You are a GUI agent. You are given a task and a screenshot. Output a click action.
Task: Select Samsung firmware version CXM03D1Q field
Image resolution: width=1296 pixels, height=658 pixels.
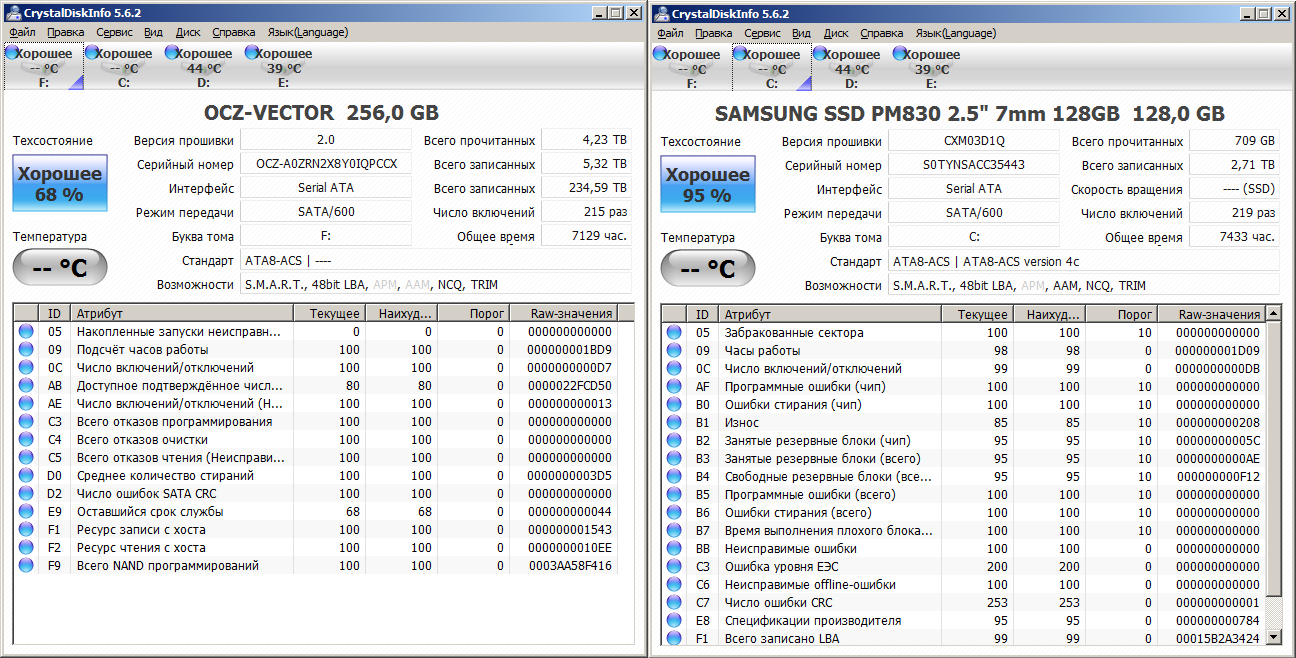(x=973, y=142)
